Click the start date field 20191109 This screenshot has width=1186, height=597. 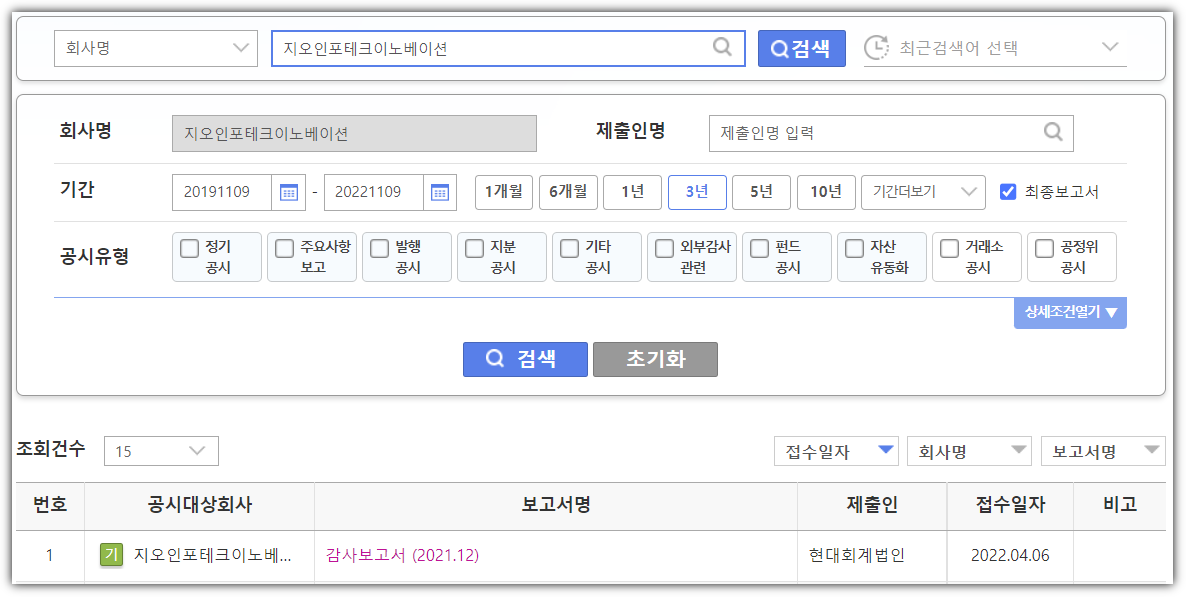(222, 192)
